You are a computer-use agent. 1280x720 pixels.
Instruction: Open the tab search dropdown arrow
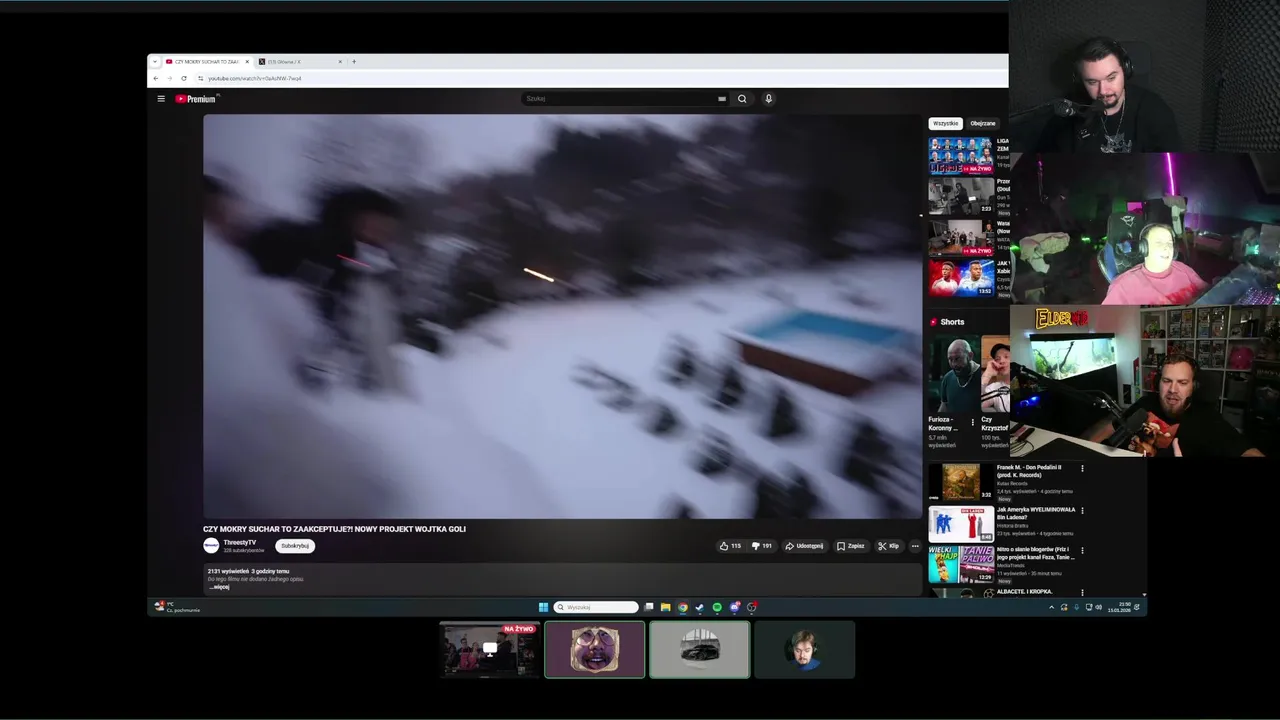(x=155, y=62)
